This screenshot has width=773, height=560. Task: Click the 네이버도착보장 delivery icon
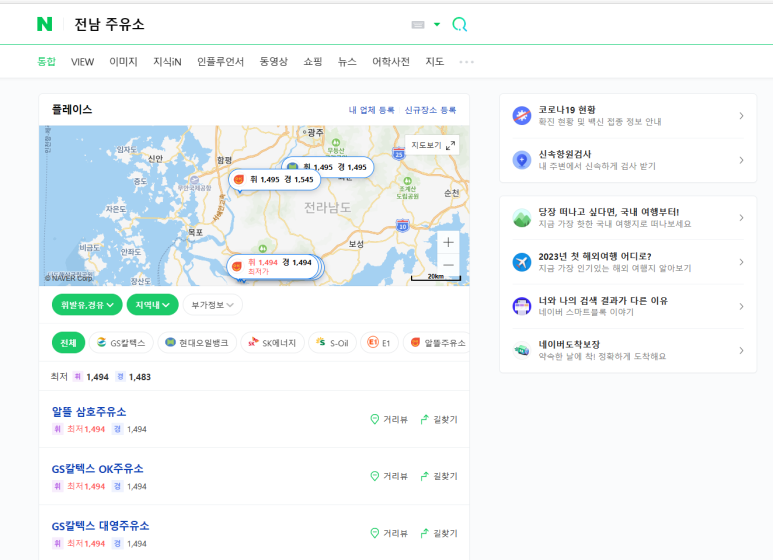click(522, 350)
